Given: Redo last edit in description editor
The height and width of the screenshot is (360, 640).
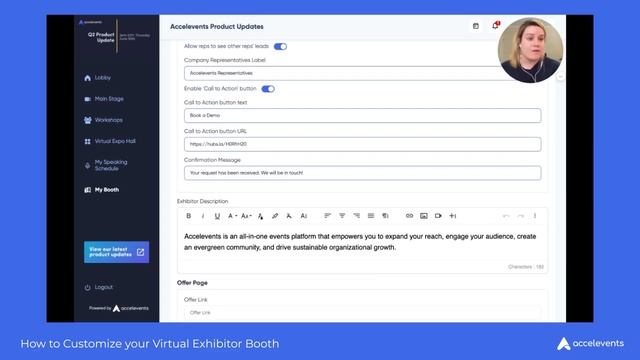Looking at the screenshot, I should point(520,216).
